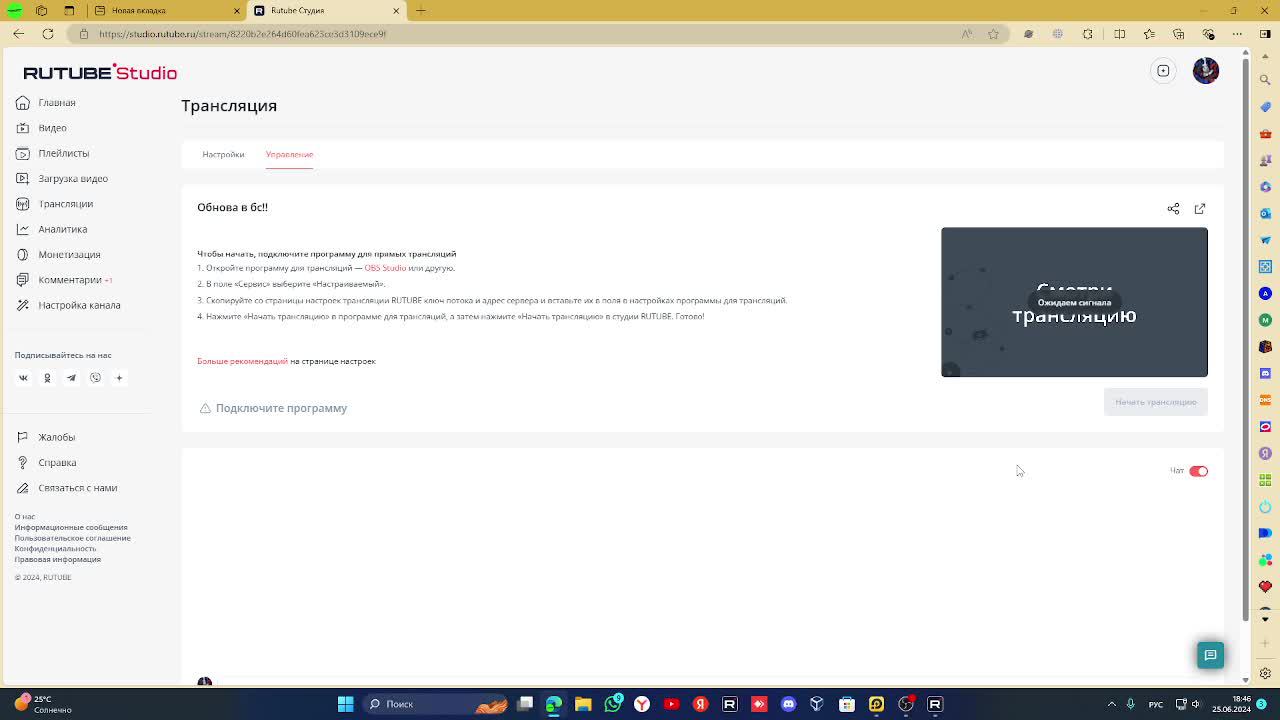
Task: Click the browser back arrow
Action: coord(18,34)
